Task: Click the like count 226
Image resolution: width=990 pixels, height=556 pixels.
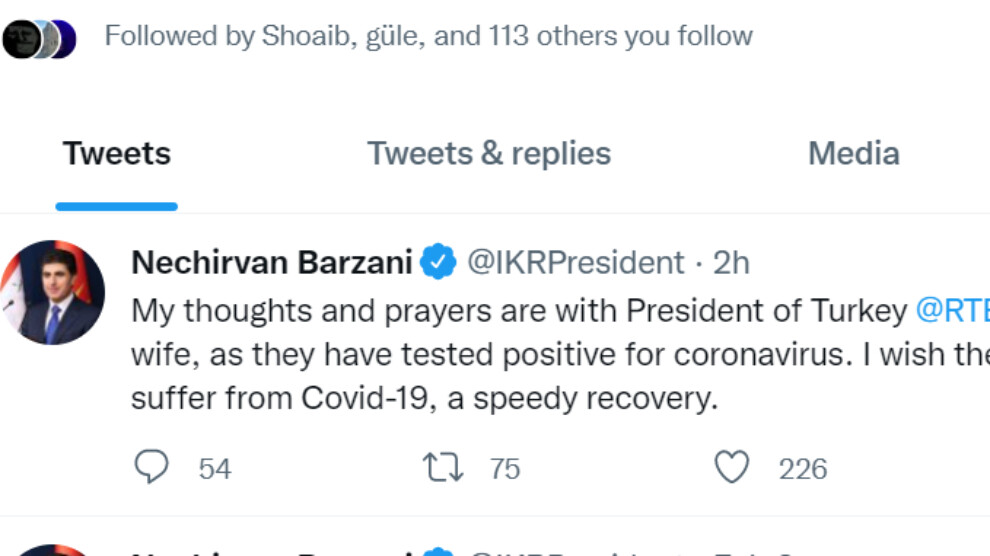Action: pyautogui.click(x=802, y=469)
